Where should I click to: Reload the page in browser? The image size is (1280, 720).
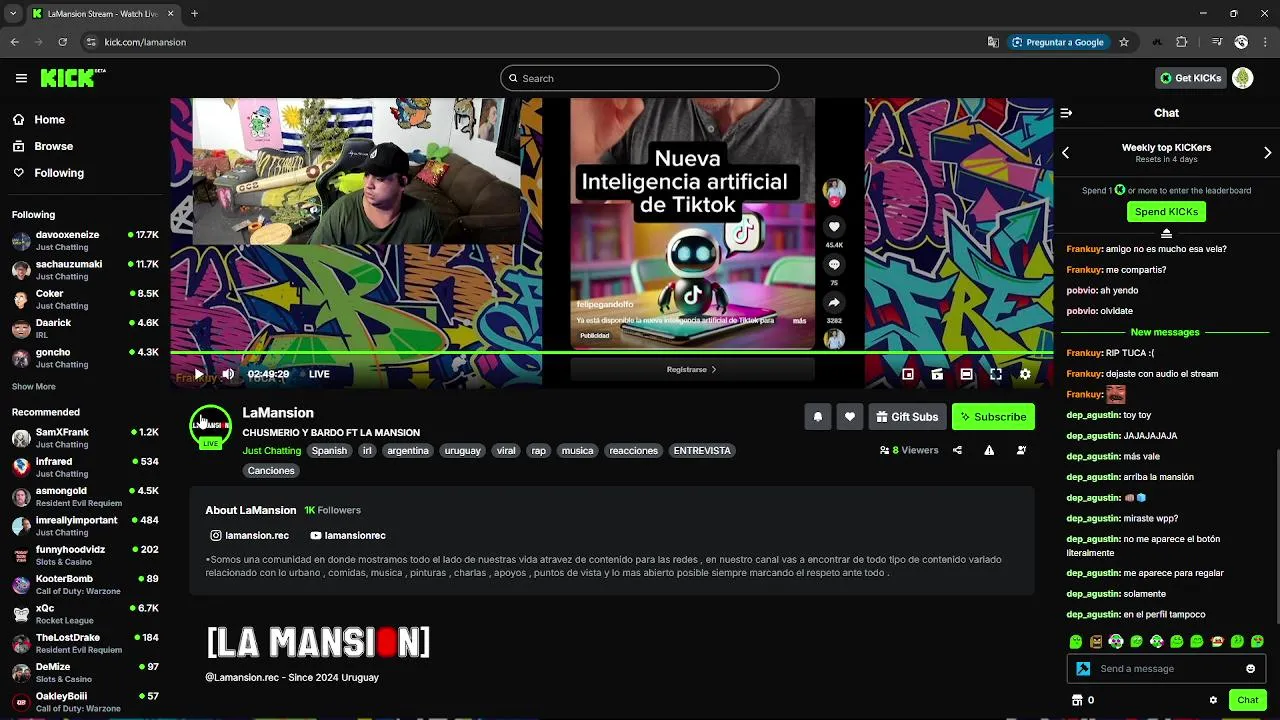62,42
